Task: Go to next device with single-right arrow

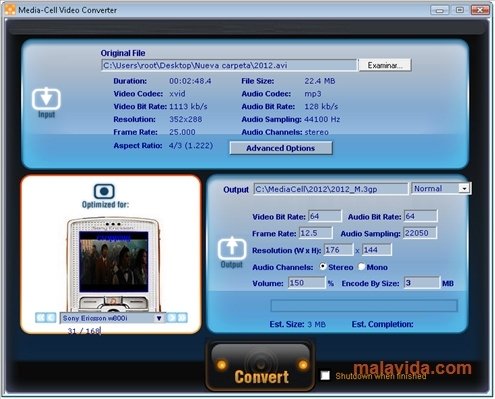Action: click(x=171, y=317)
